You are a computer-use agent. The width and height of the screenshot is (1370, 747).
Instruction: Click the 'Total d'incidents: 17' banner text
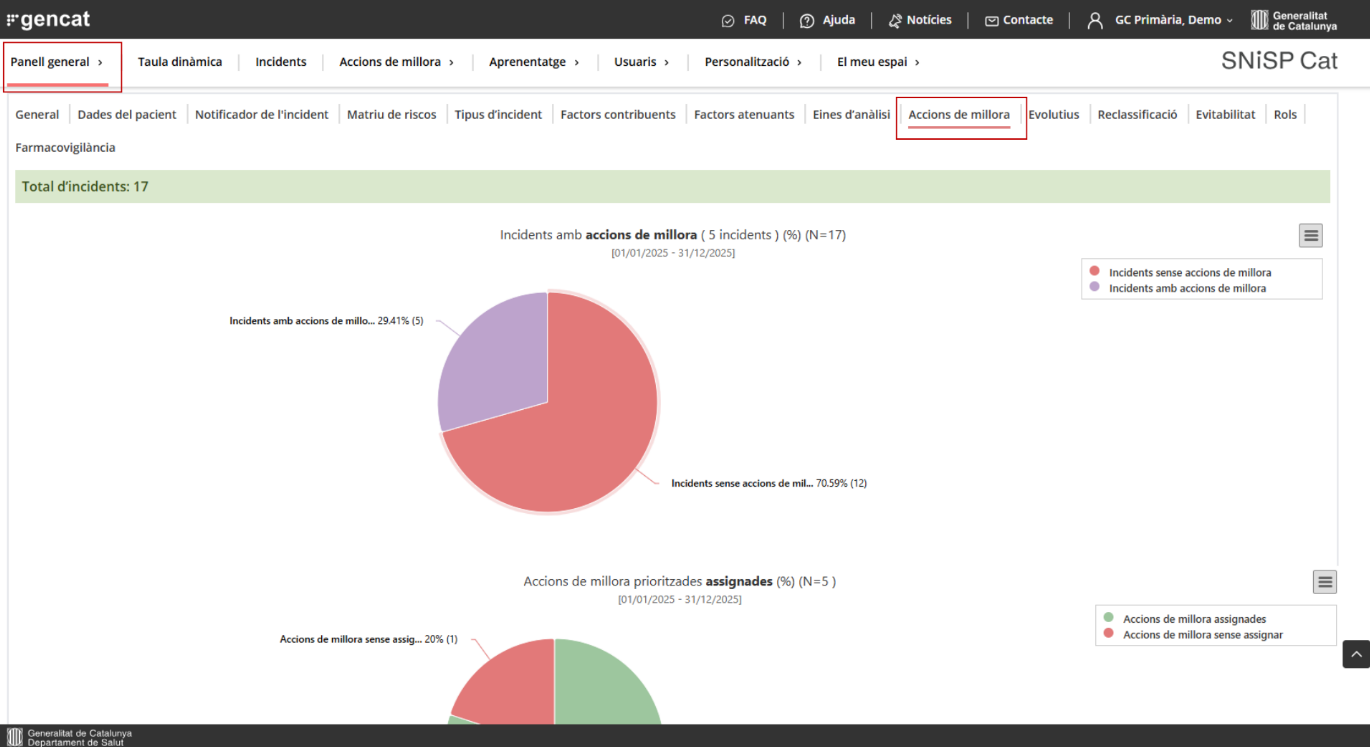85,186
